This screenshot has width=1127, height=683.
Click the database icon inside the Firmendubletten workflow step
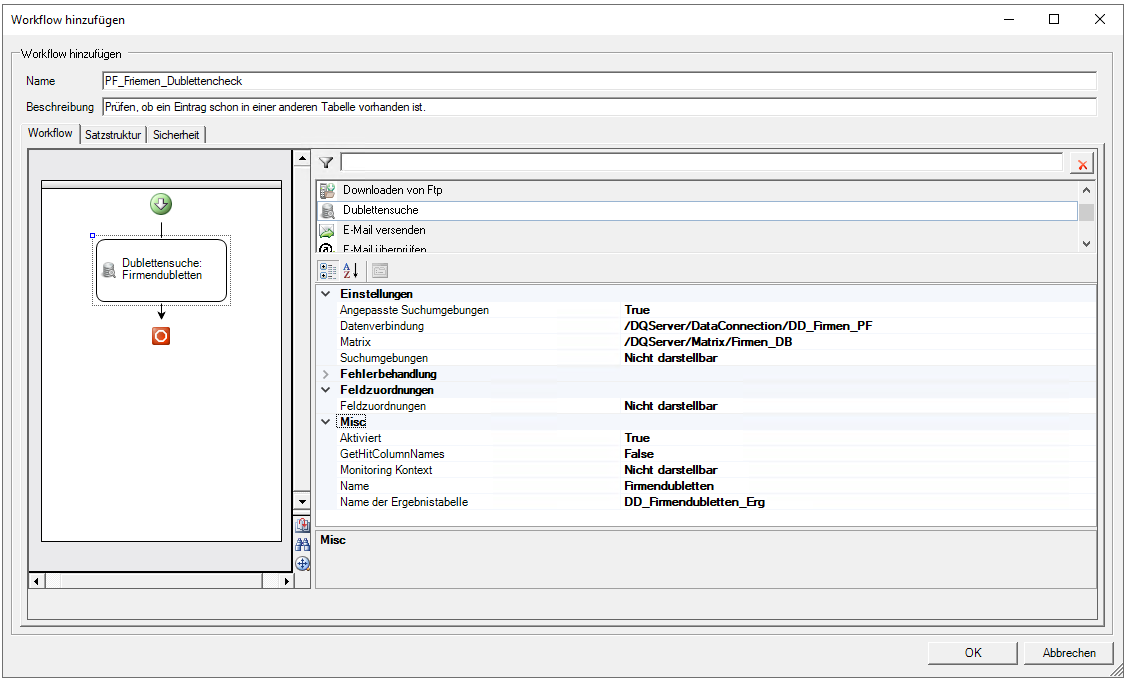pyautogui.click(x=109, y=270)
